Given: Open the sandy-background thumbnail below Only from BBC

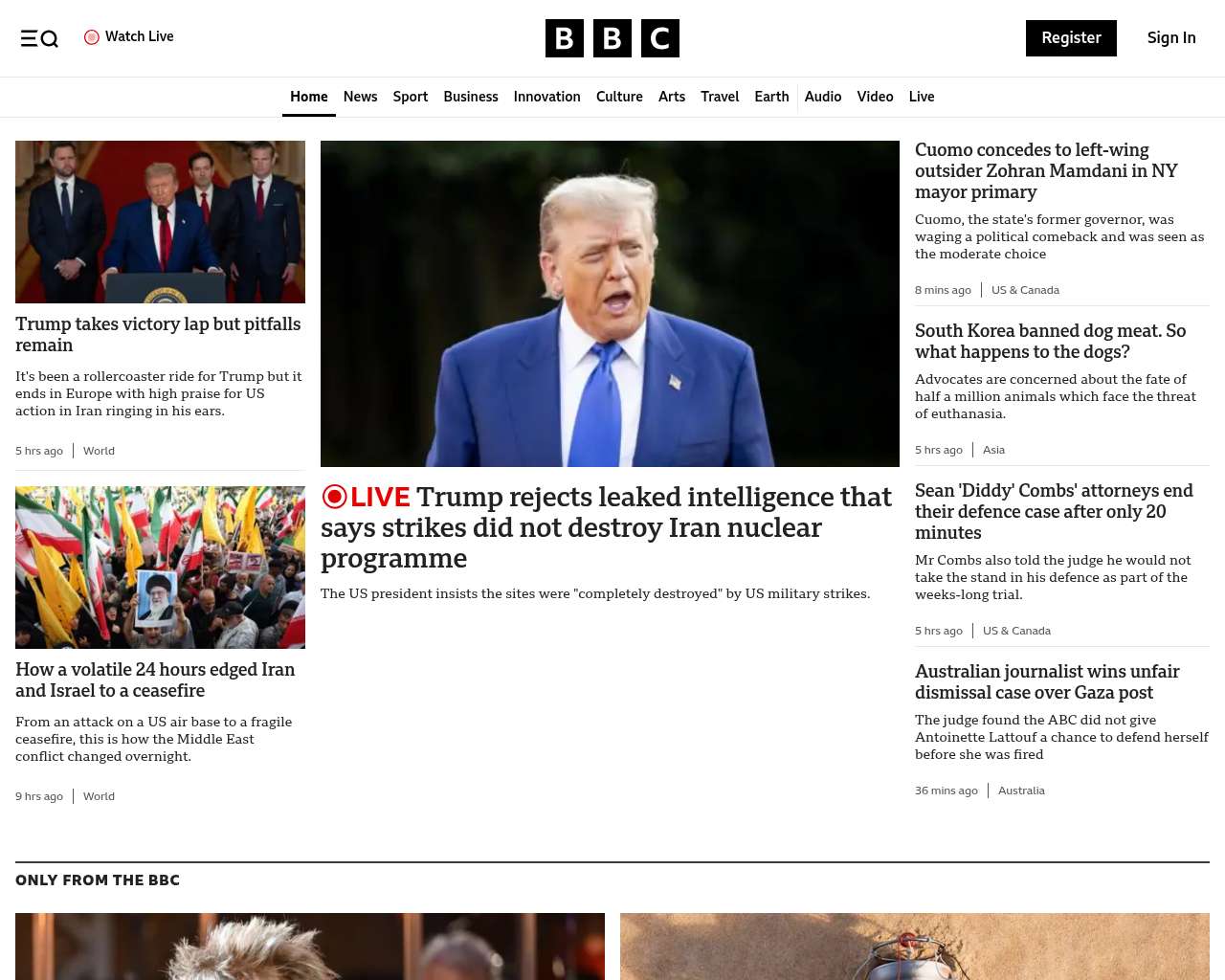Looking at the screenshot, I should pyautogui.click(x=915, y=947).
